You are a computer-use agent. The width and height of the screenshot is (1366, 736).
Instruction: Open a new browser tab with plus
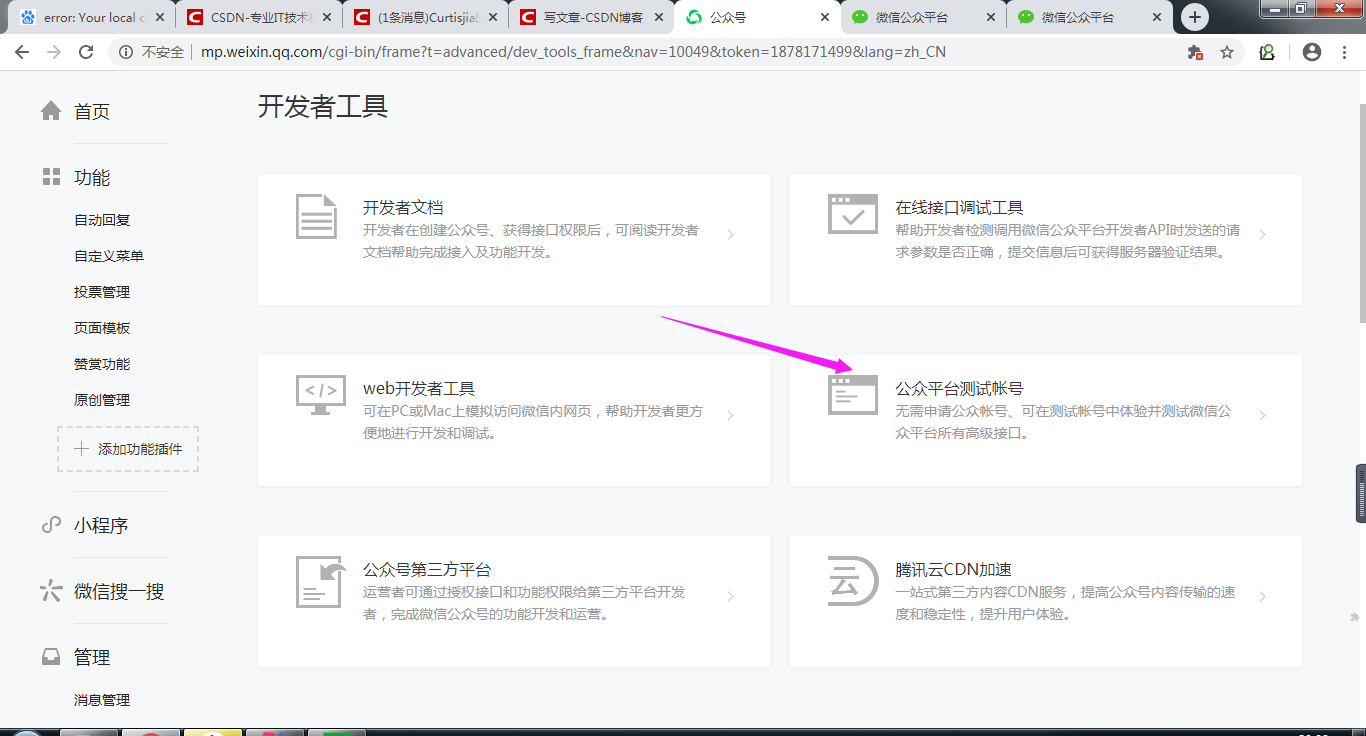[x=1194, y=17]
